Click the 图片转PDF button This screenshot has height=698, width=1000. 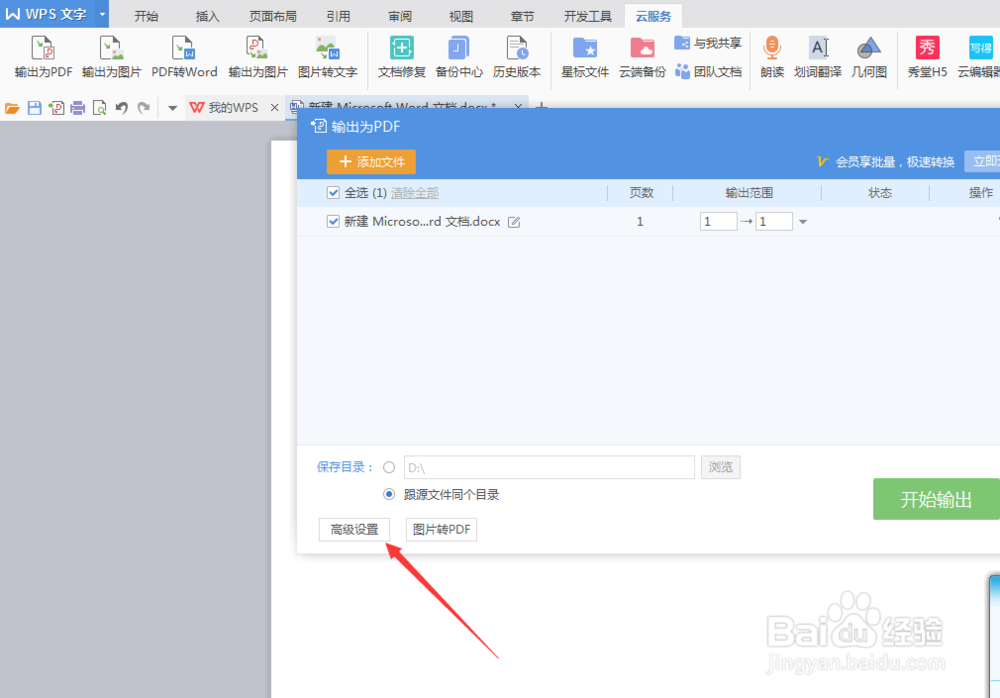tap(441, 530)
